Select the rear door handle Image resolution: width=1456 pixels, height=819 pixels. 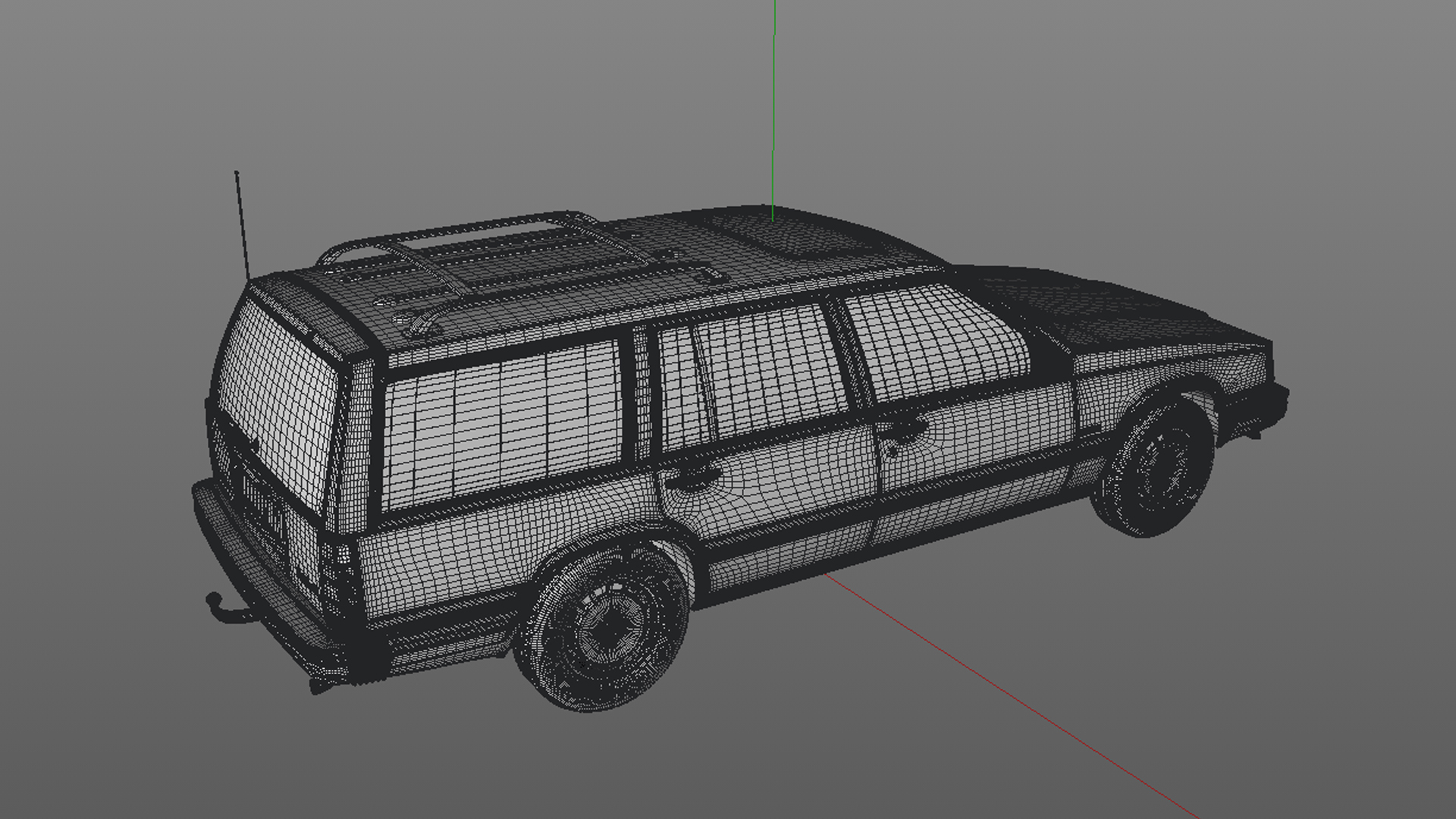pyautogui.click(x=692, y=478)
